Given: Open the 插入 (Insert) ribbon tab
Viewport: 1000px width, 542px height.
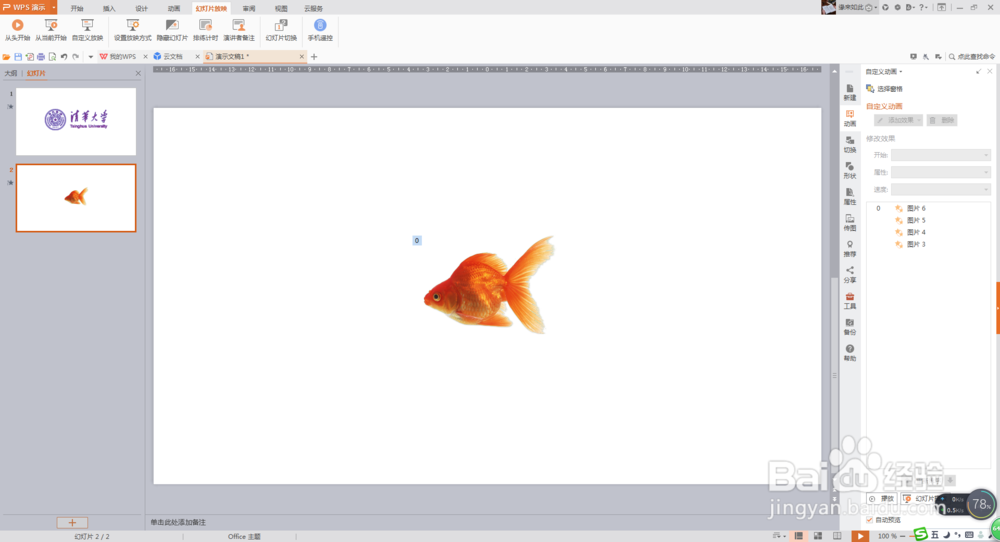Looking at the screenshot, I should tap(109, 8).
